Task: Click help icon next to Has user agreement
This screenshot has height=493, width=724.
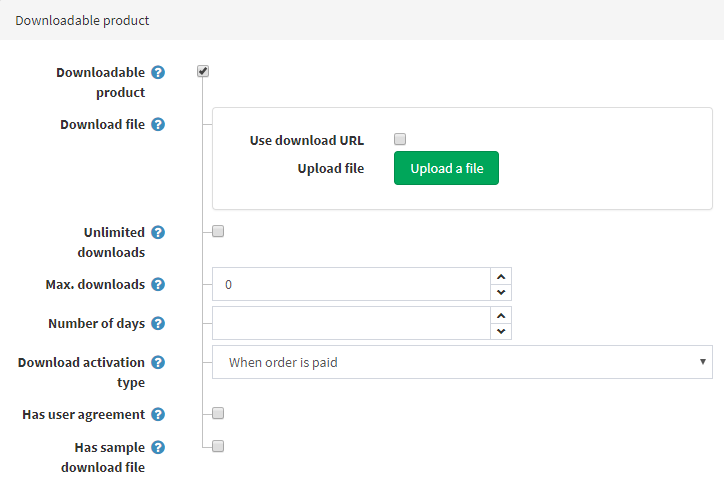Action: click(x=158, y=414)
